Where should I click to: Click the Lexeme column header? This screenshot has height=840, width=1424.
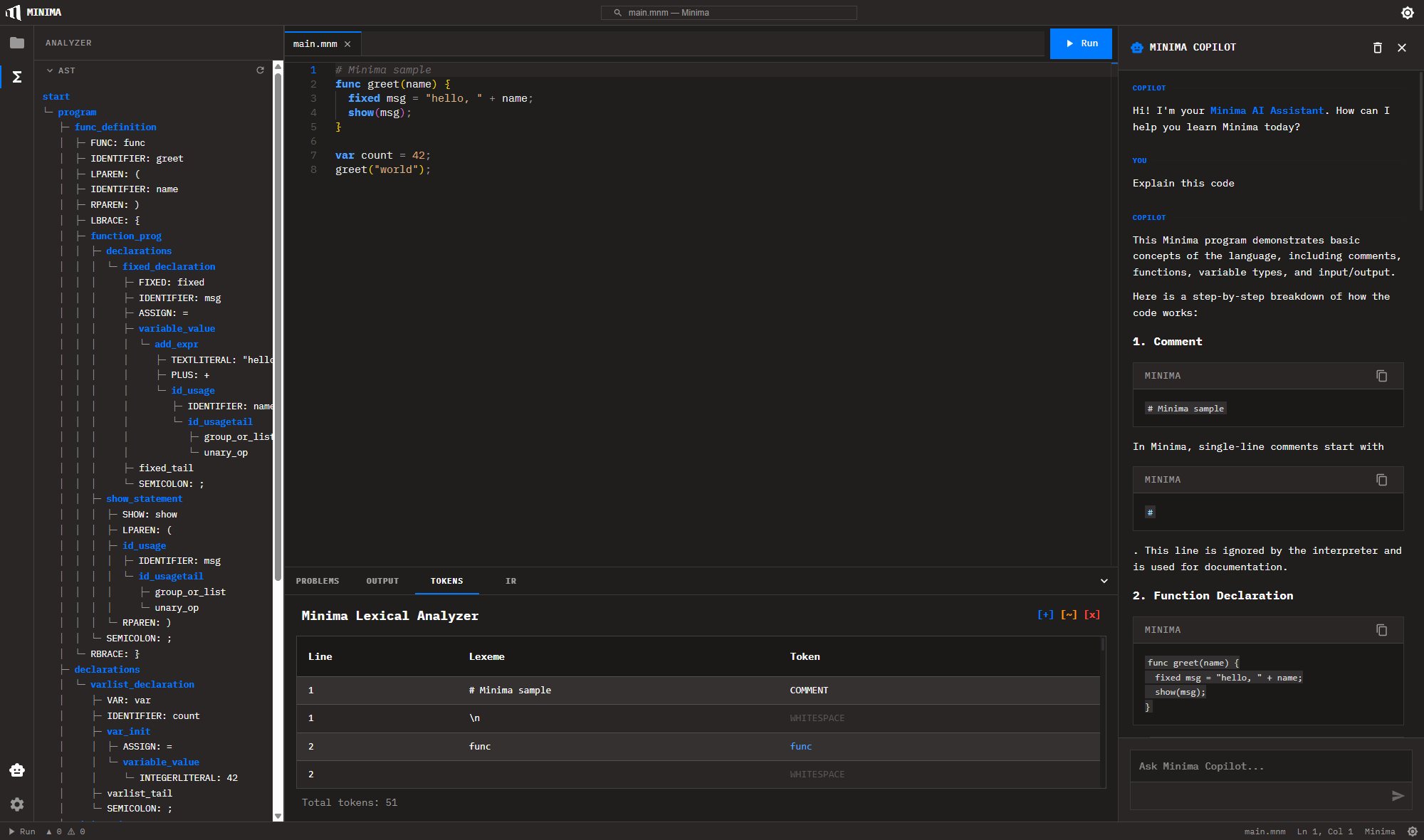pyautogui.click(x=487, y=656)
